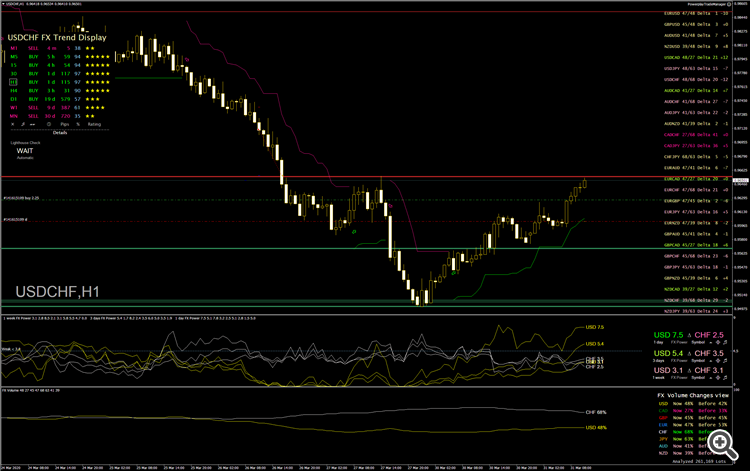
Task: Click the AUDUSD 41/48 Delta row
Action: [x=696, y=35]
